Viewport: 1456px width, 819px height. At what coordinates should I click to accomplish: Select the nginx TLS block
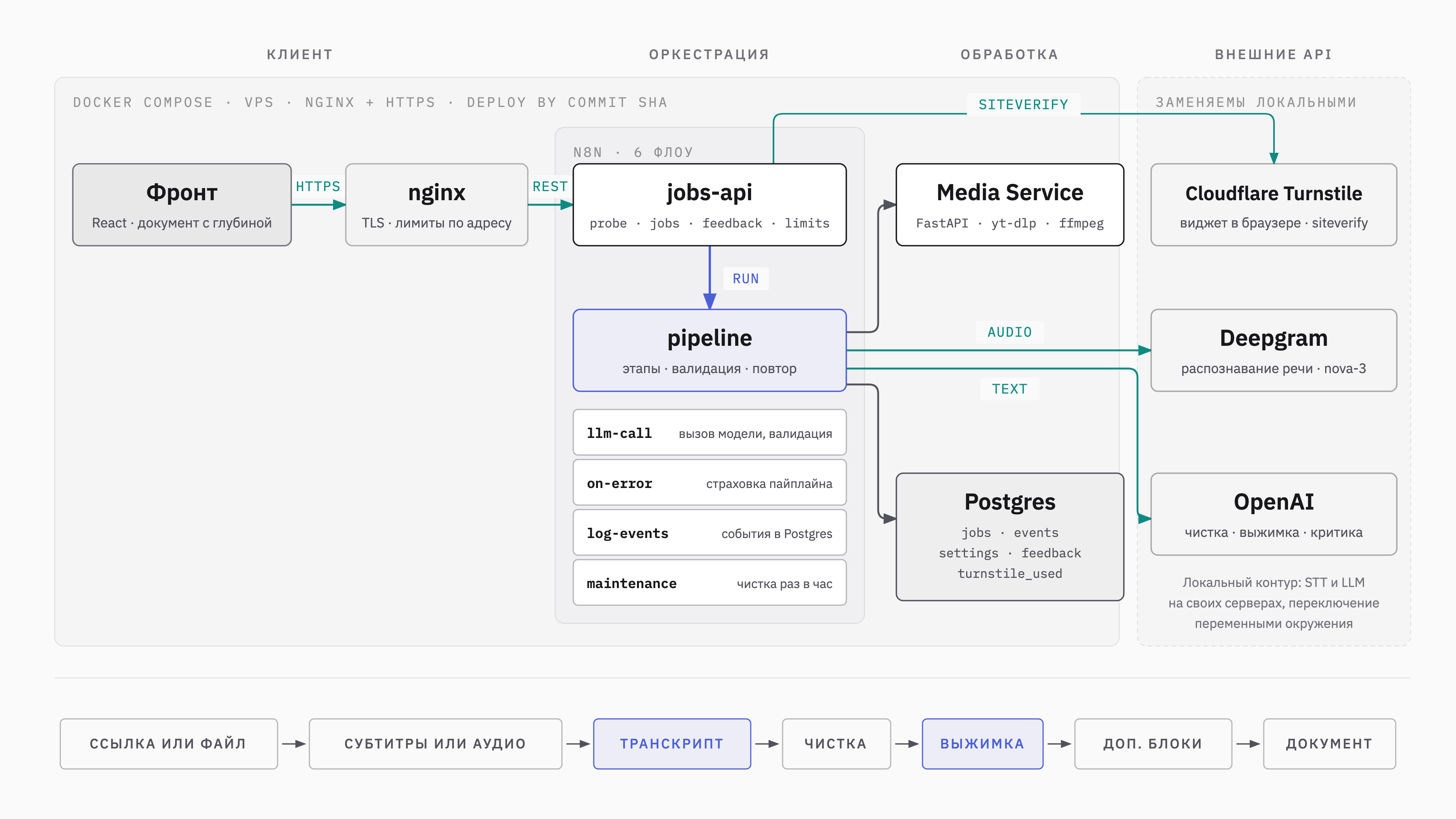coord(436,205)
